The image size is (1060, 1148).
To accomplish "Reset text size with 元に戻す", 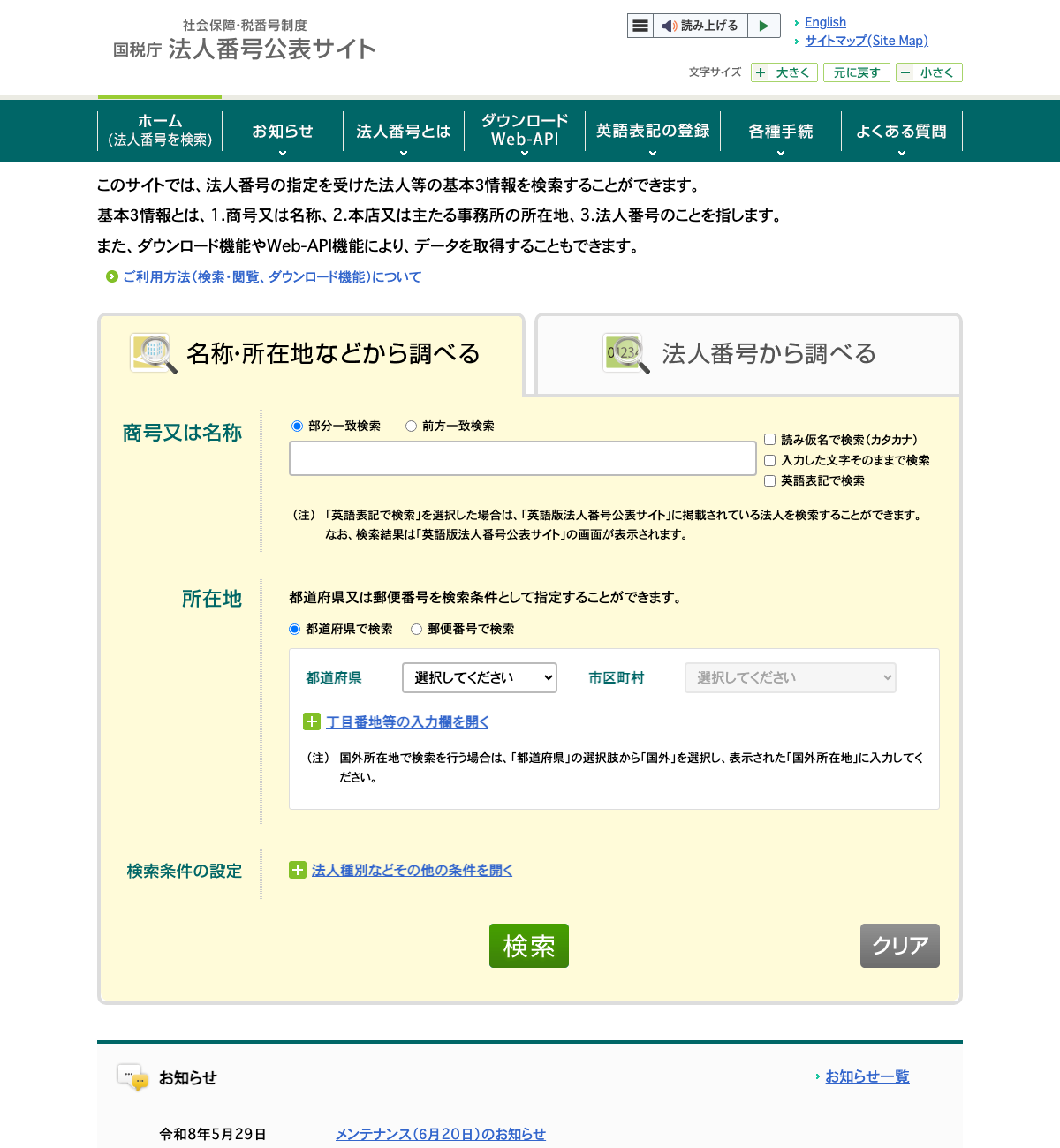I will [x=856, y=72].
